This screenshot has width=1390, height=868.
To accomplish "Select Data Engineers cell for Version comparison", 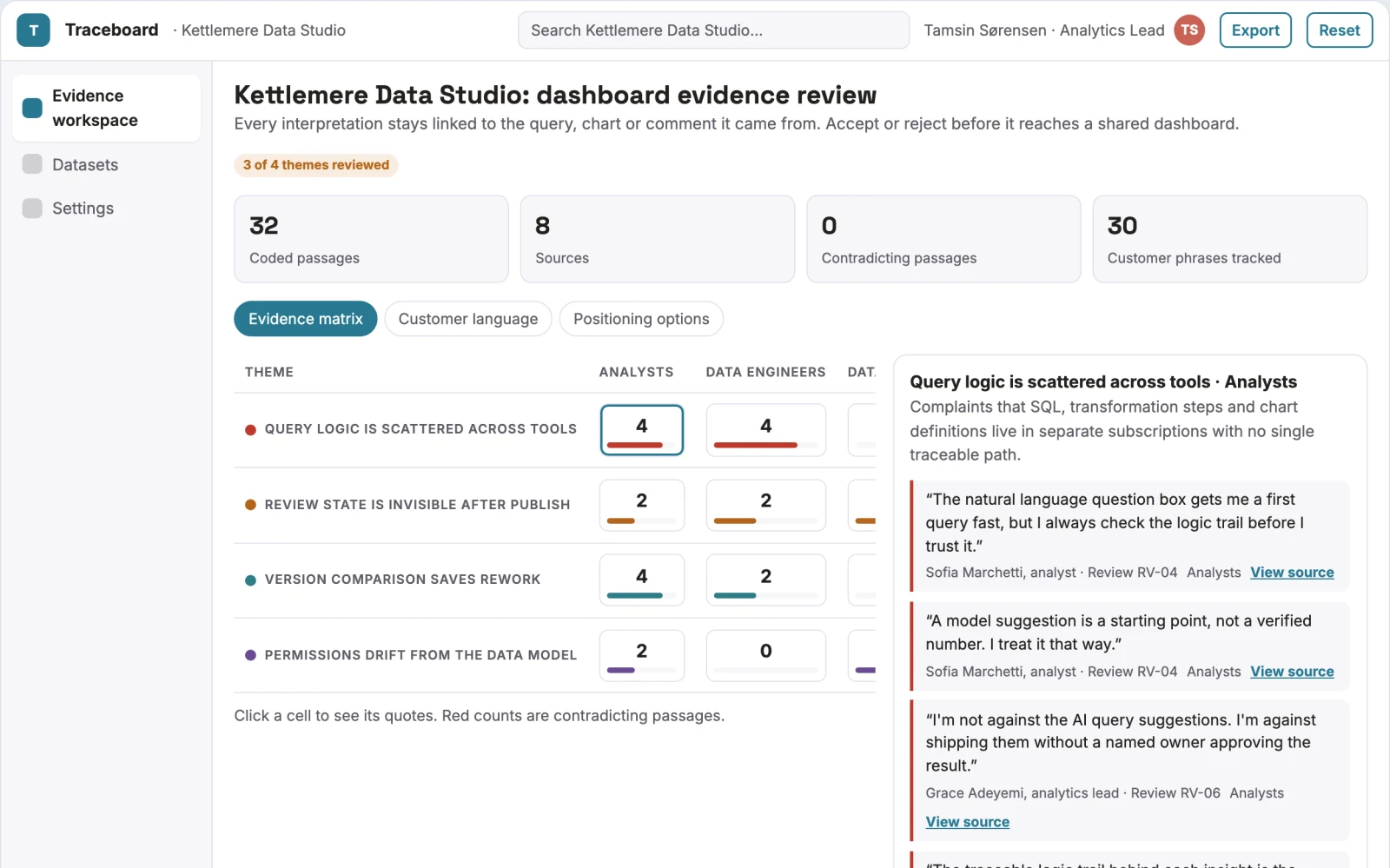I will tap(766, 580).
